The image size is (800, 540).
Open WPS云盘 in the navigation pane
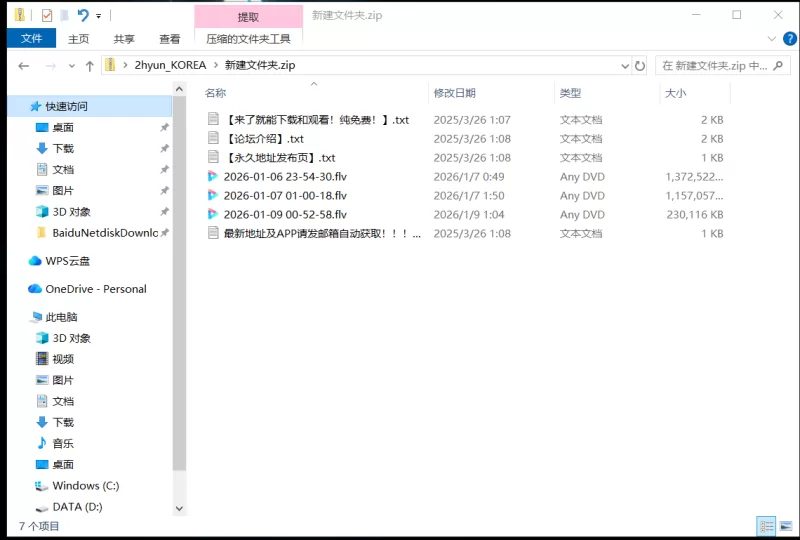click(67, 261)
